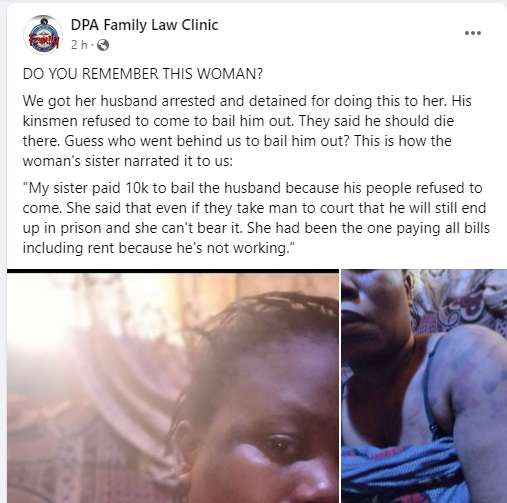Open the post's 2 h timestamp link

pos(79,45)
